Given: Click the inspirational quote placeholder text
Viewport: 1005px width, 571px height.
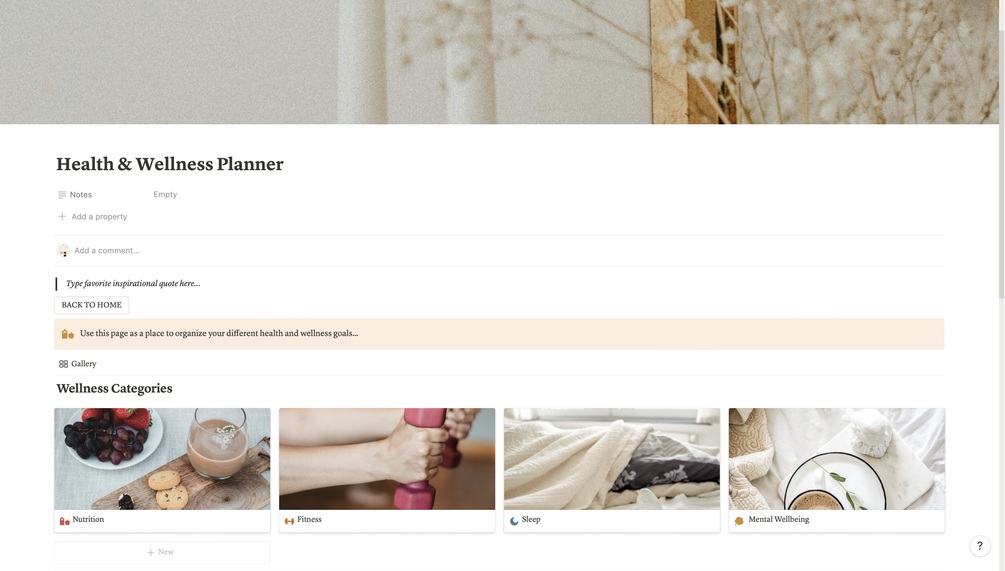Looking at the screenshot, I should pyautogui.click(x=133, y=283).
